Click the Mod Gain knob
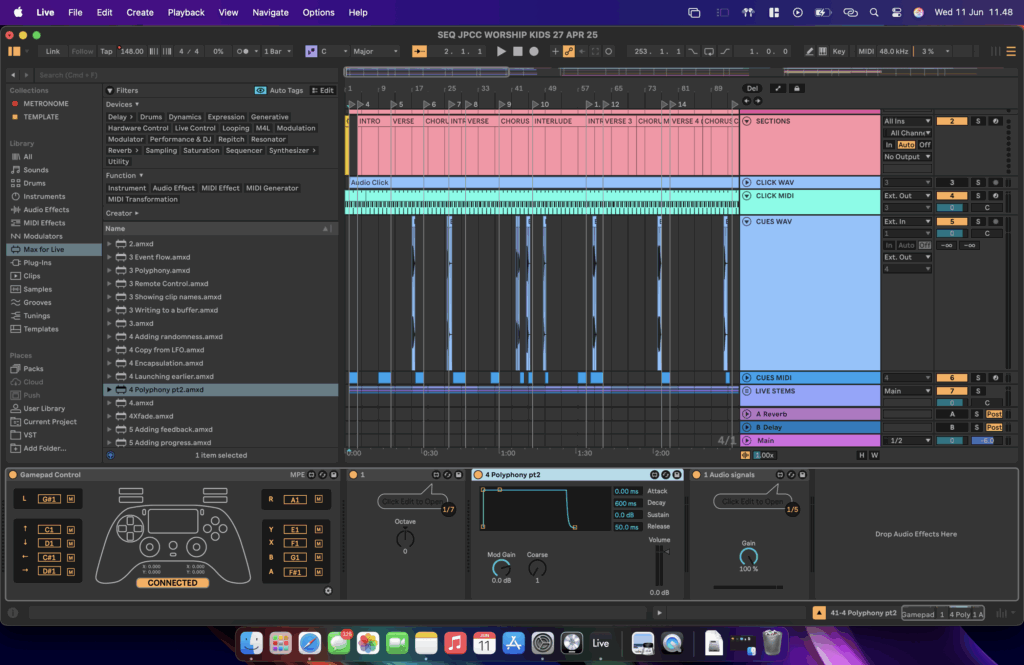The height and width of the screenshot is (665, 1024). [501, 568]
